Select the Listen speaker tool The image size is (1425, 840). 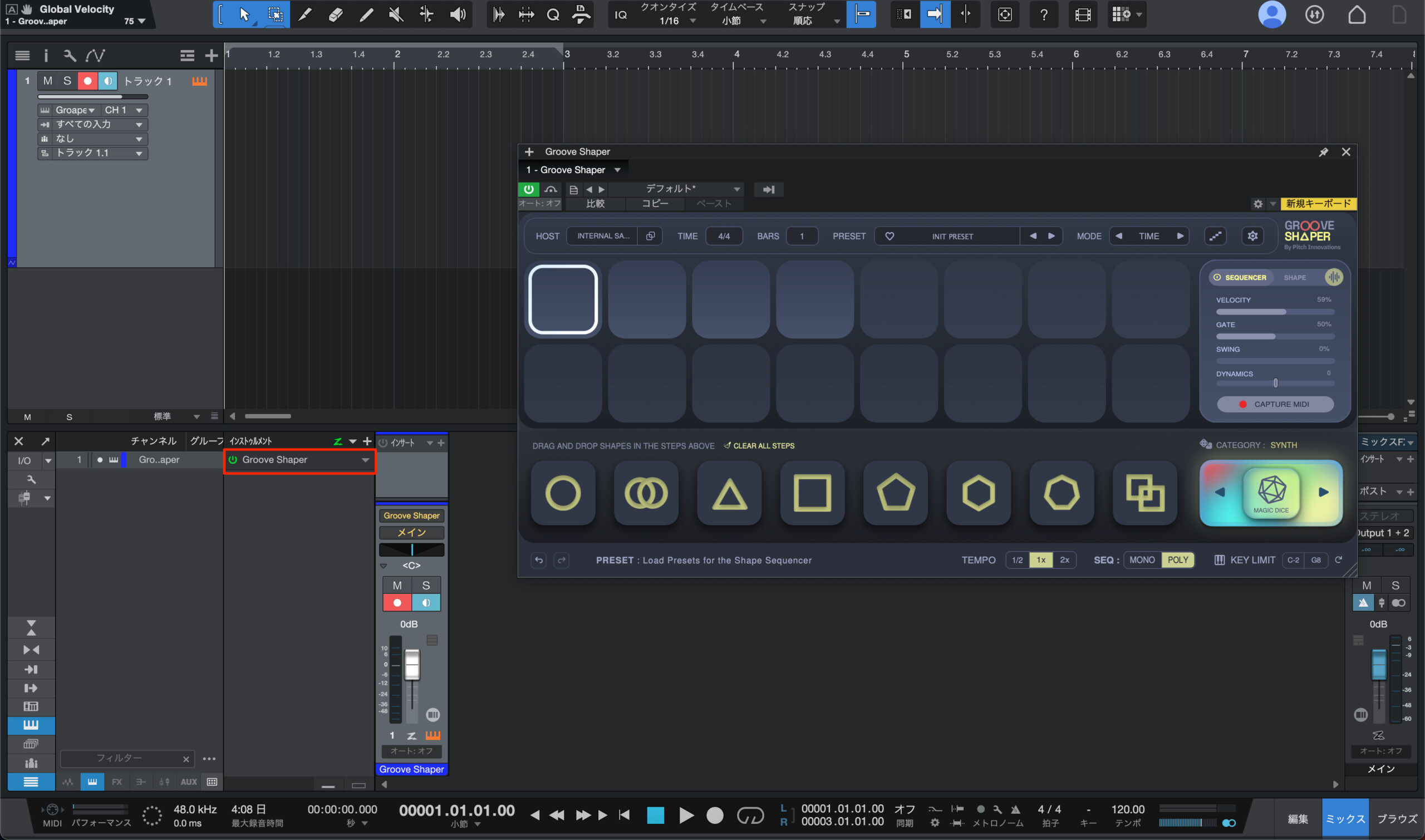click(x=457, y=14)
